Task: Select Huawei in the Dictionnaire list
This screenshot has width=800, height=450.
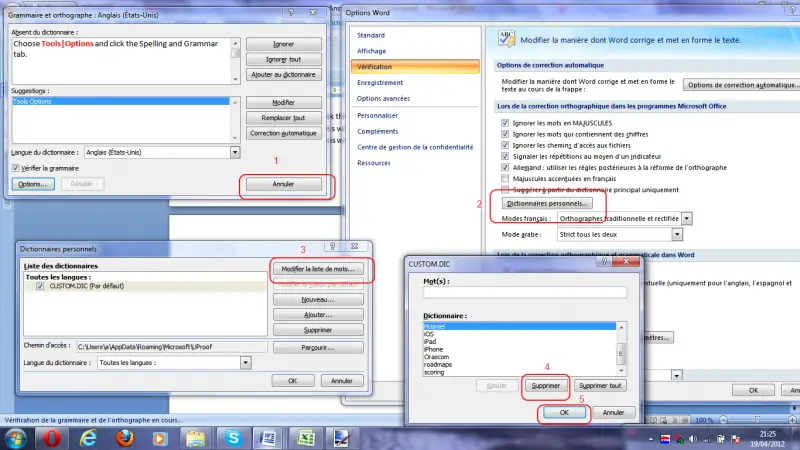Action: point(519,327)
